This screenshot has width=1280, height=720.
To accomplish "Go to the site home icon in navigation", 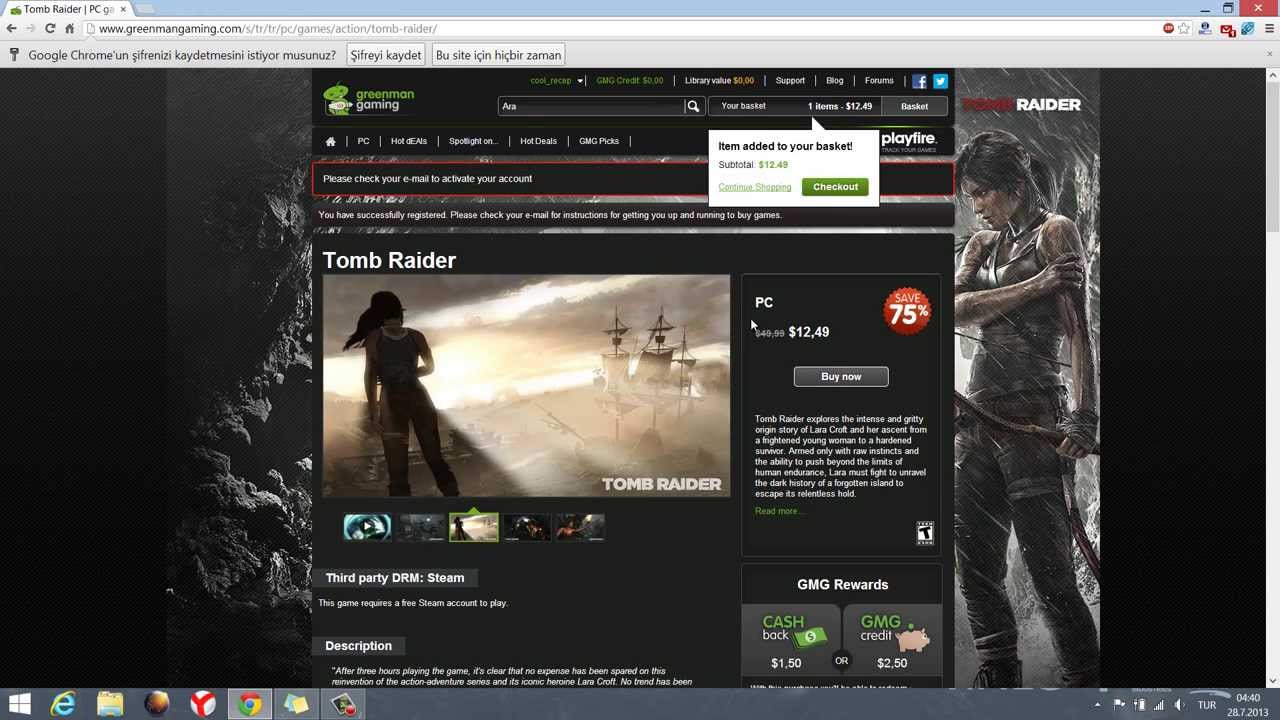I will pyautogui.click(x=330, y=141).
